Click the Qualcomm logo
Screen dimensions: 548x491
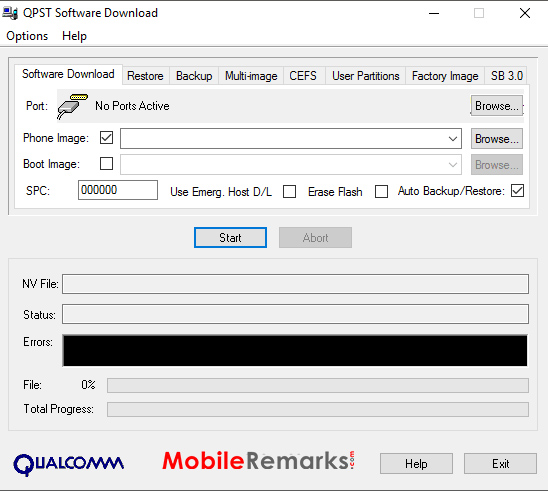coord(68,464)
